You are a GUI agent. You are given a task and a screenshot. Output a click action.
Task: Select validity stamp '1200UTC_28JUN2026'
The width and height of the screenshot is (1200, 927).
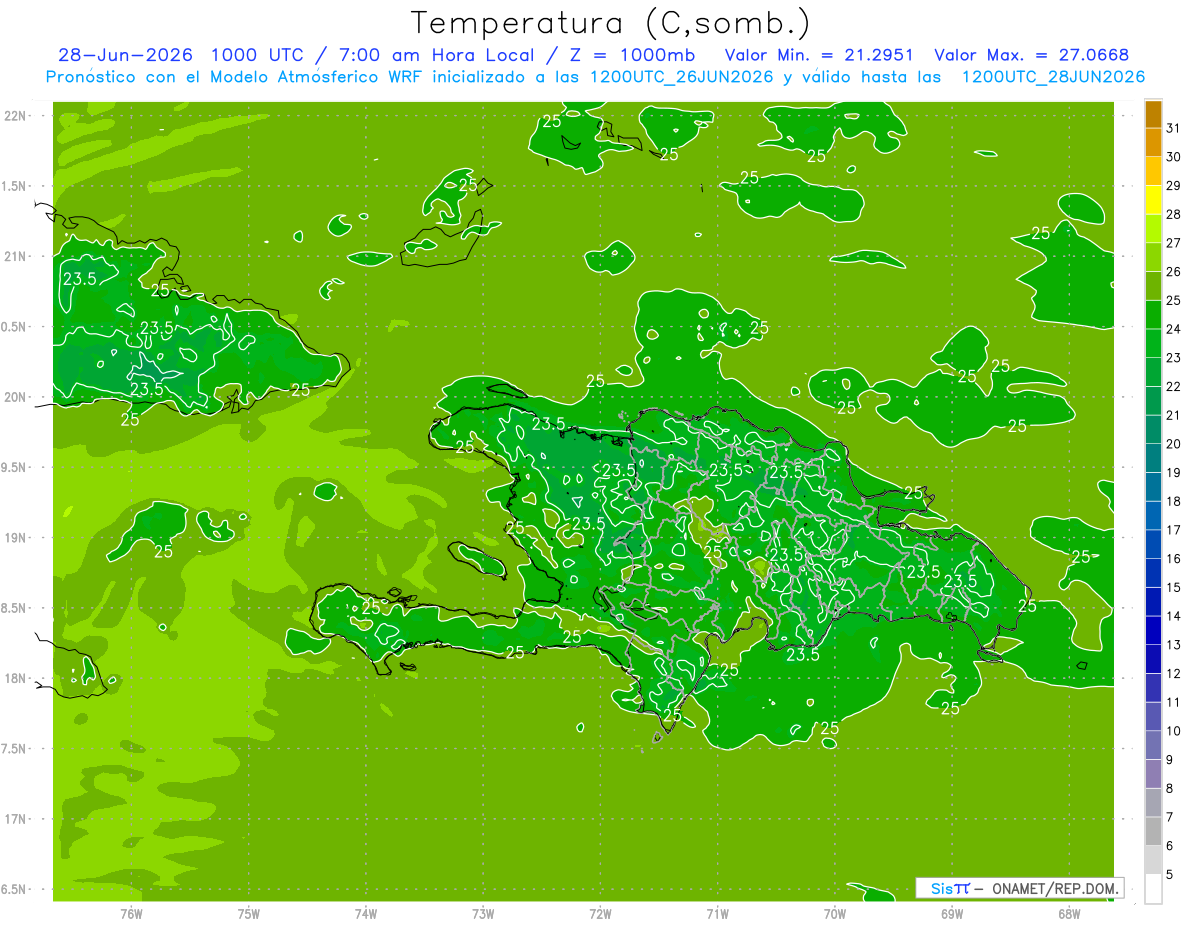pos(1052,77)
